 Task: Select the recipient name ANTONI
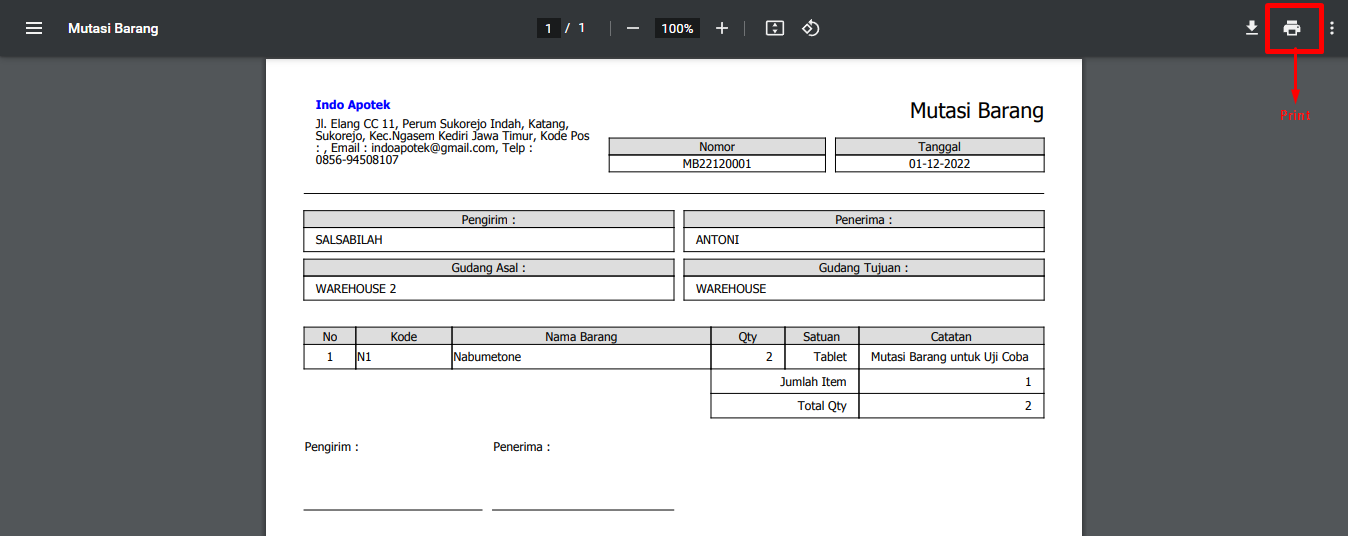point(718,240)
